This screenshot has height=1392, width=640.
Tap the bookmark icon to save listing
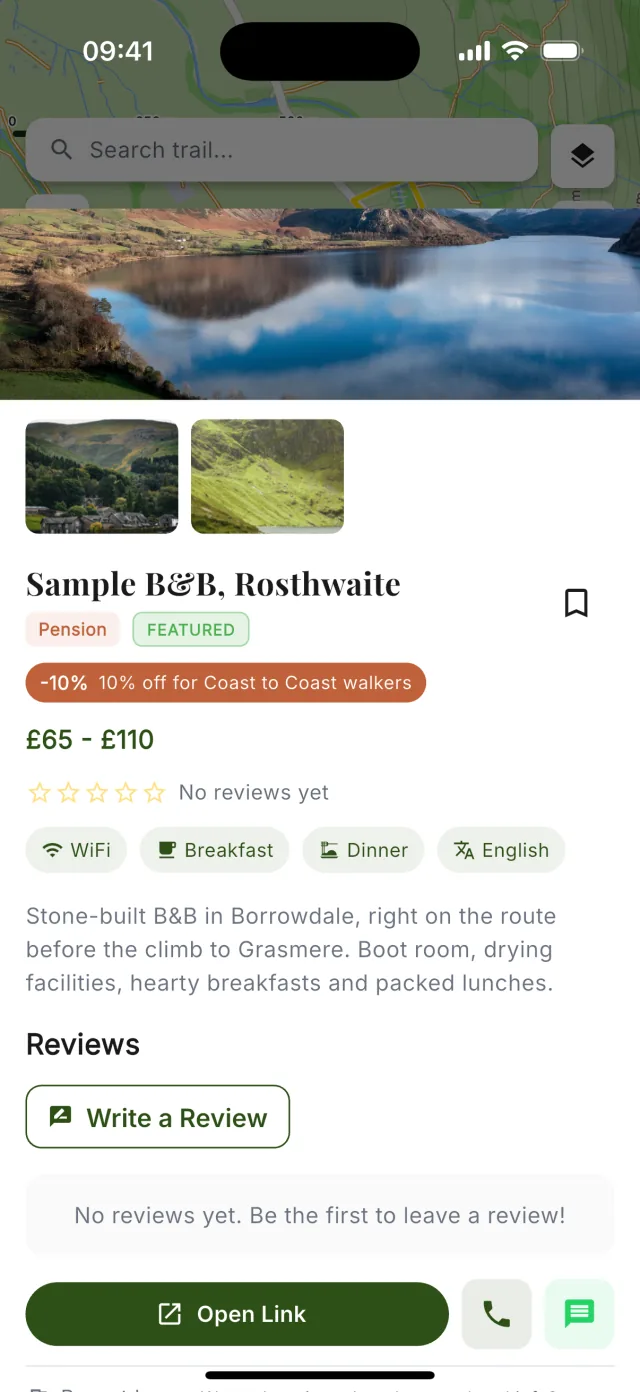[576, 603]
